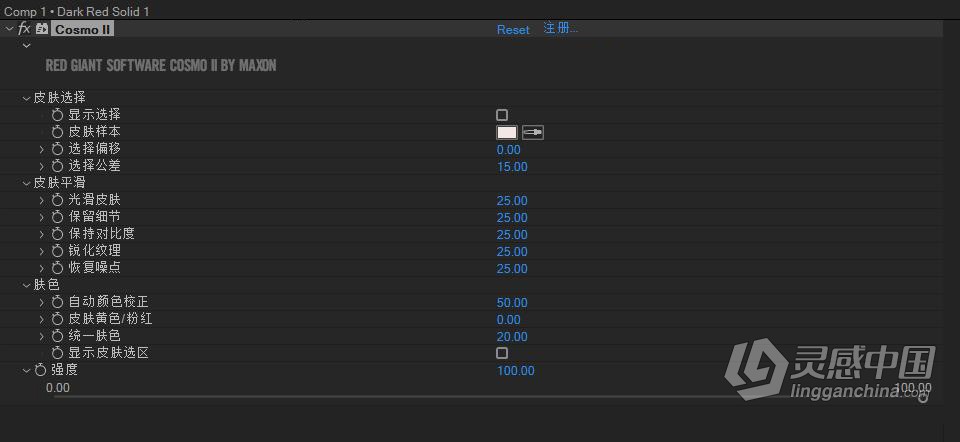
Task: Expand the 统一肤色 property
Action: point(42,336)
